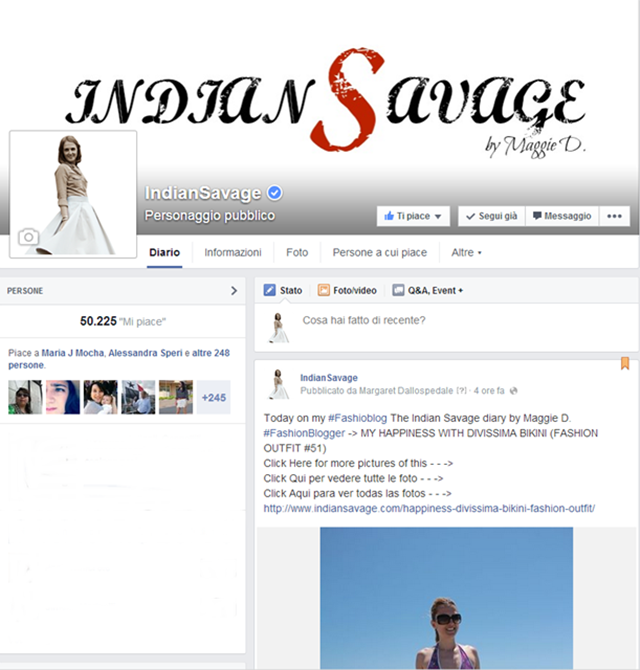Viewport: 640px width, 670px height.
Task: Click the fourth friend thumbnail with flag
Action: point(138,397)
